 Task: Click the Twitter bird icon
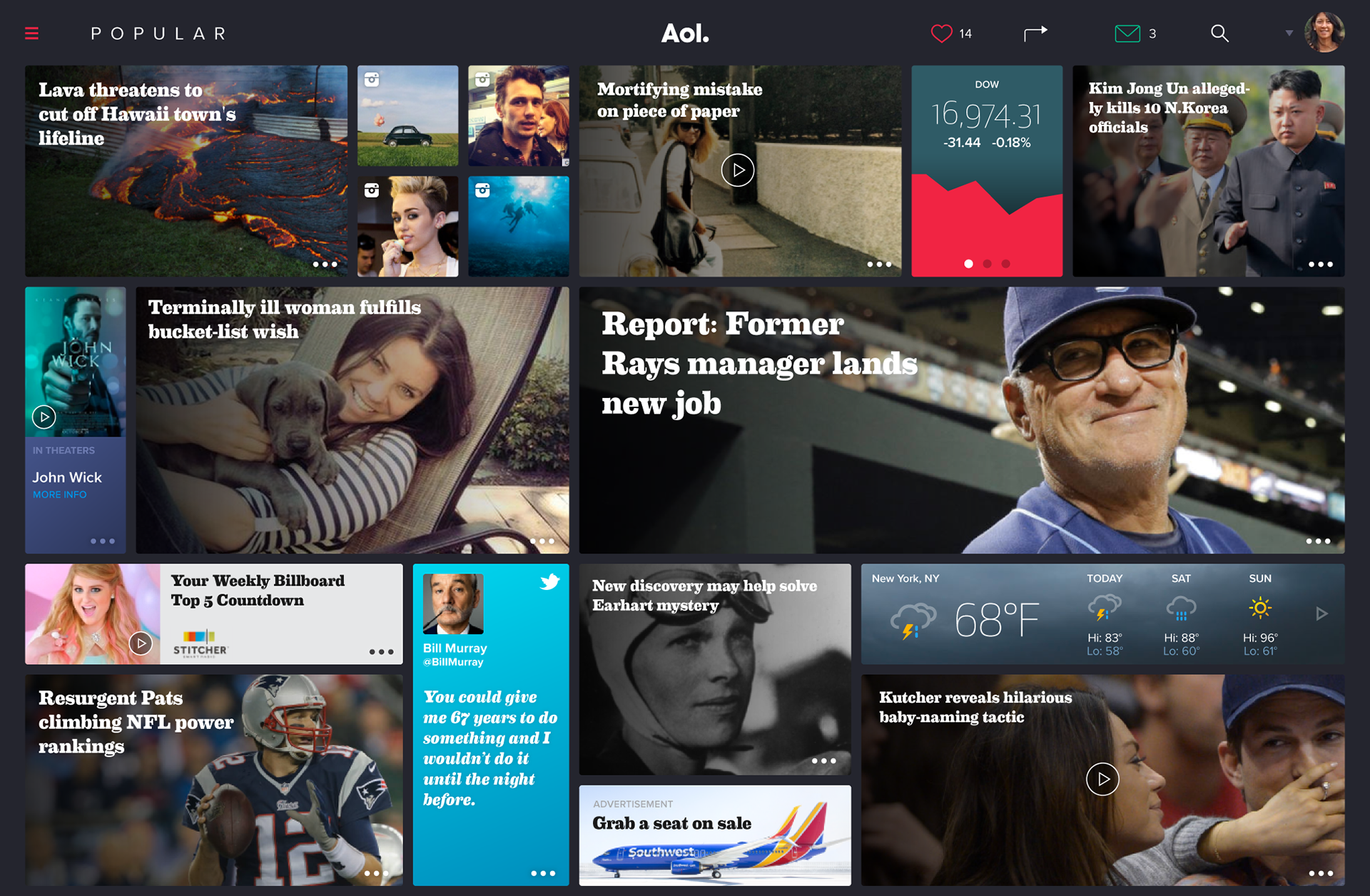[549, 582]
